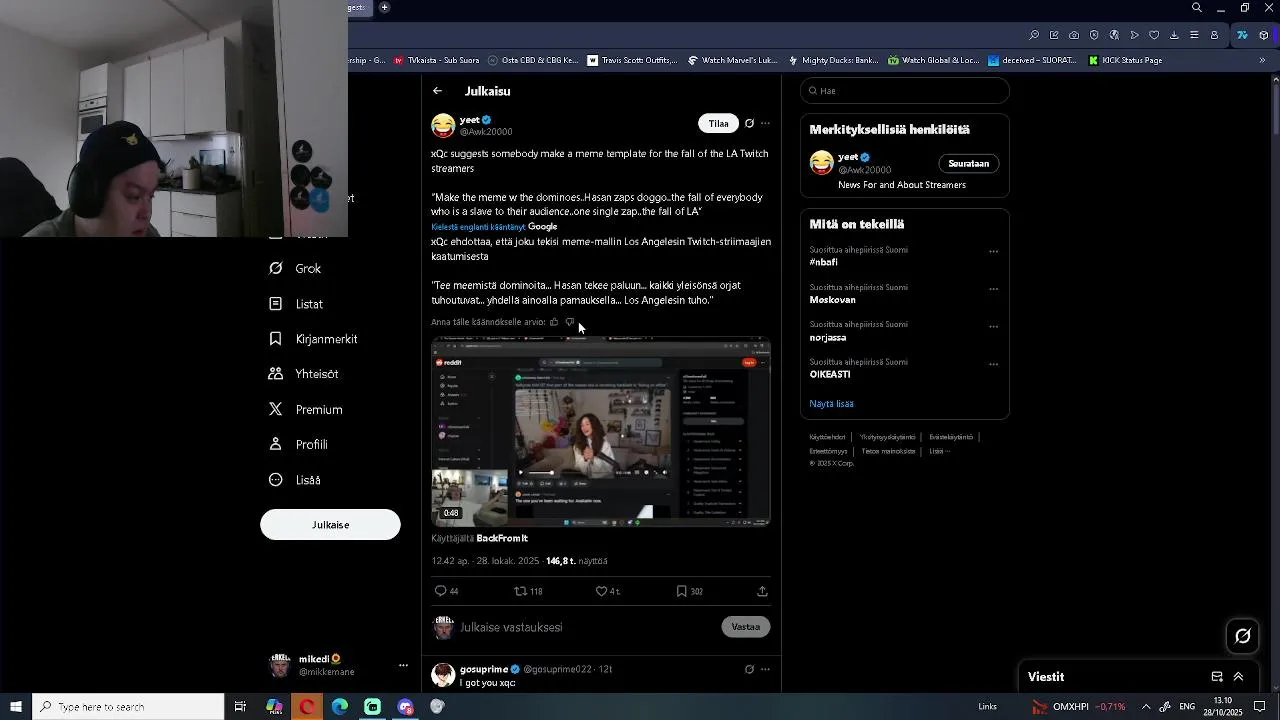Screen dimensions: 1280x720
Task: Open the Windows Start menu
Action: coord(16,707)
